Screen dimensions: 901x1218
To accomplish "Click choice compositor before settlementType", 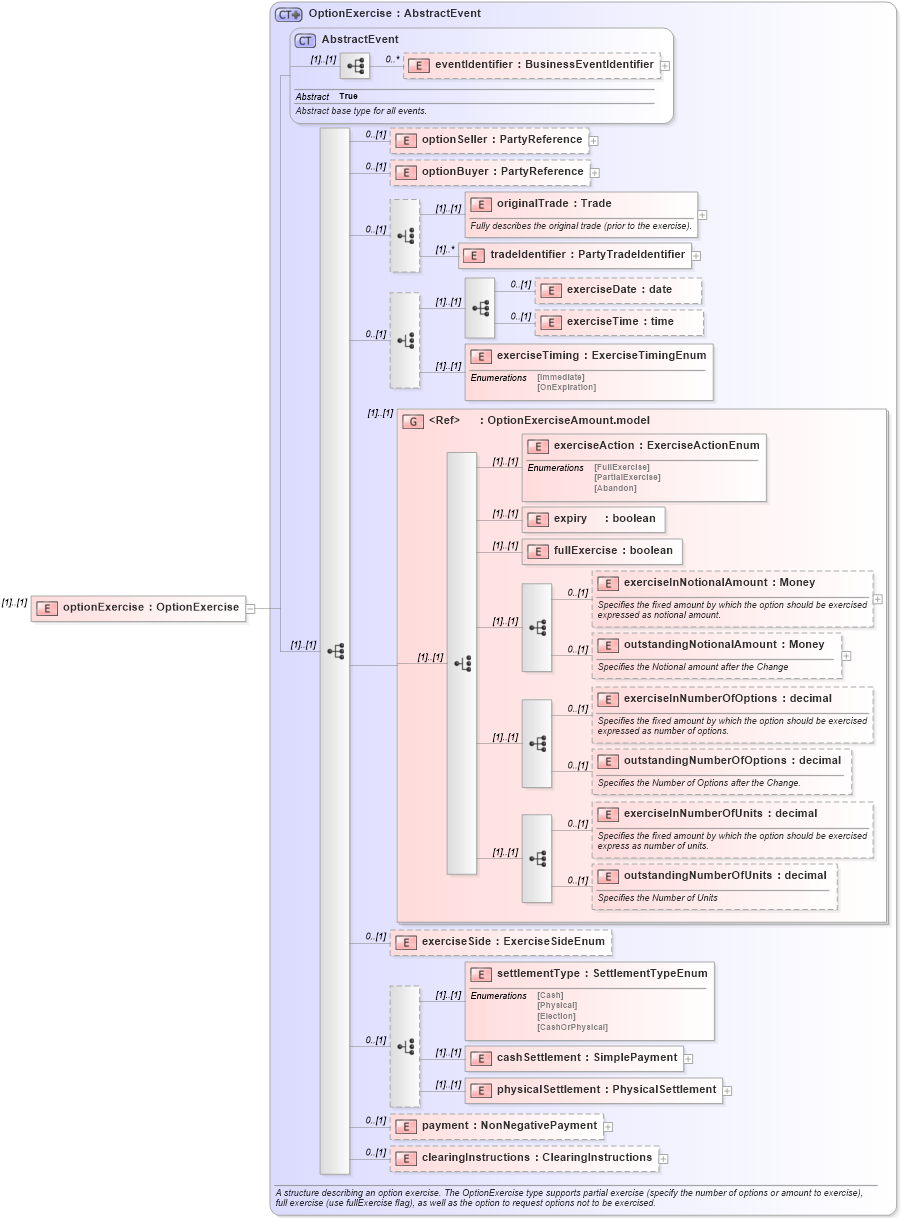I will (405, 1046).
